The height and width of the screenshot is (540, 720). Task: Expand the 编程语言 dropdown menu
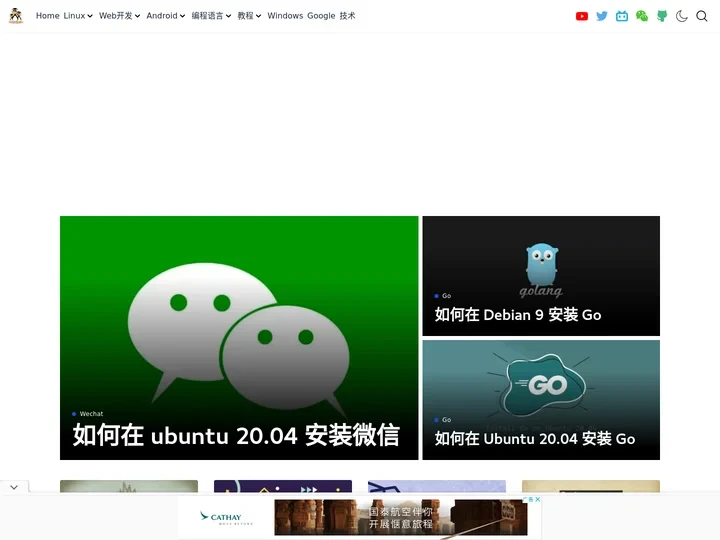(211, 16)
